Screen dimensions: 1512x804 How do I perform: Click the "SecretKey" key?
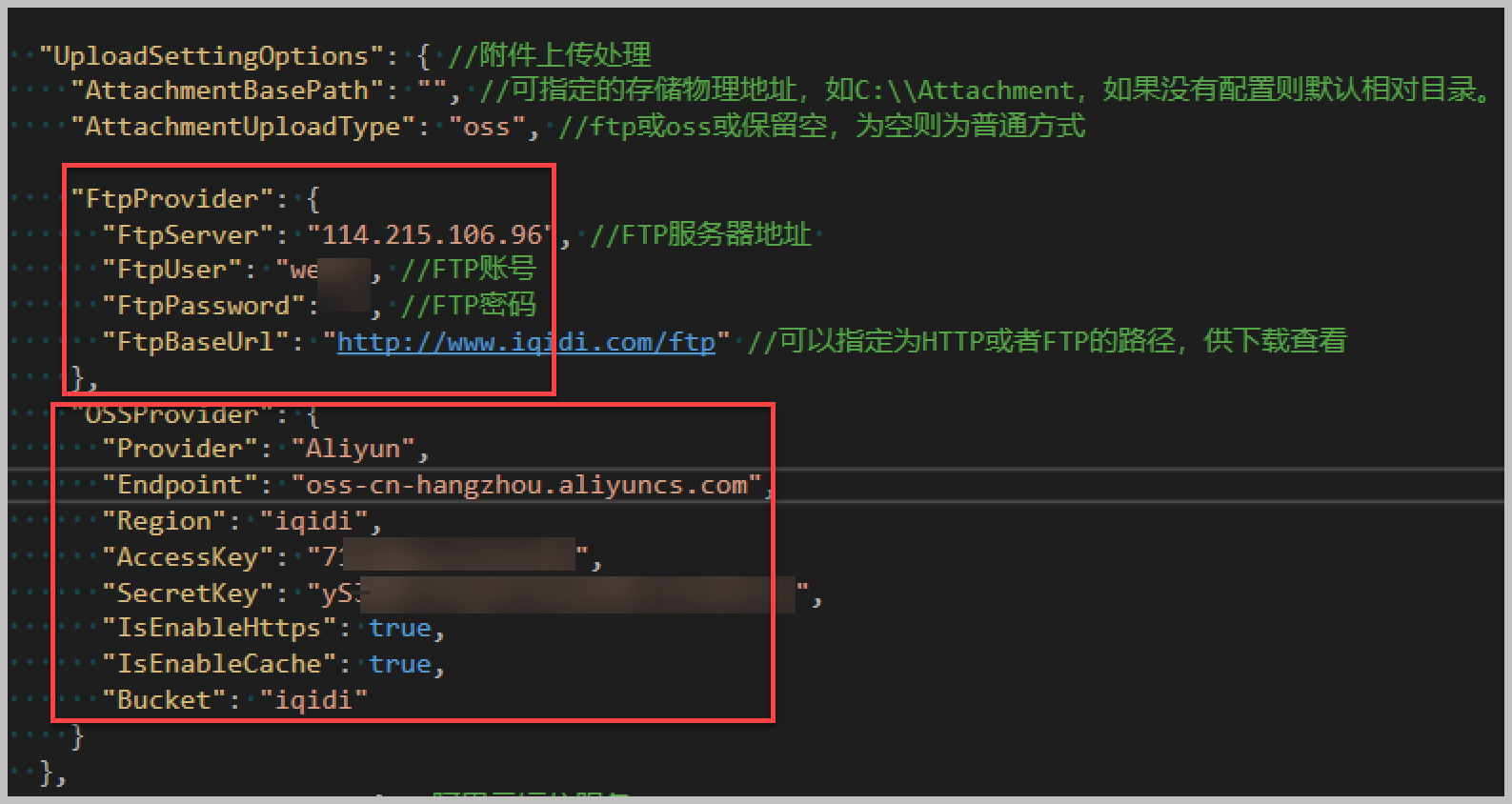188,593
